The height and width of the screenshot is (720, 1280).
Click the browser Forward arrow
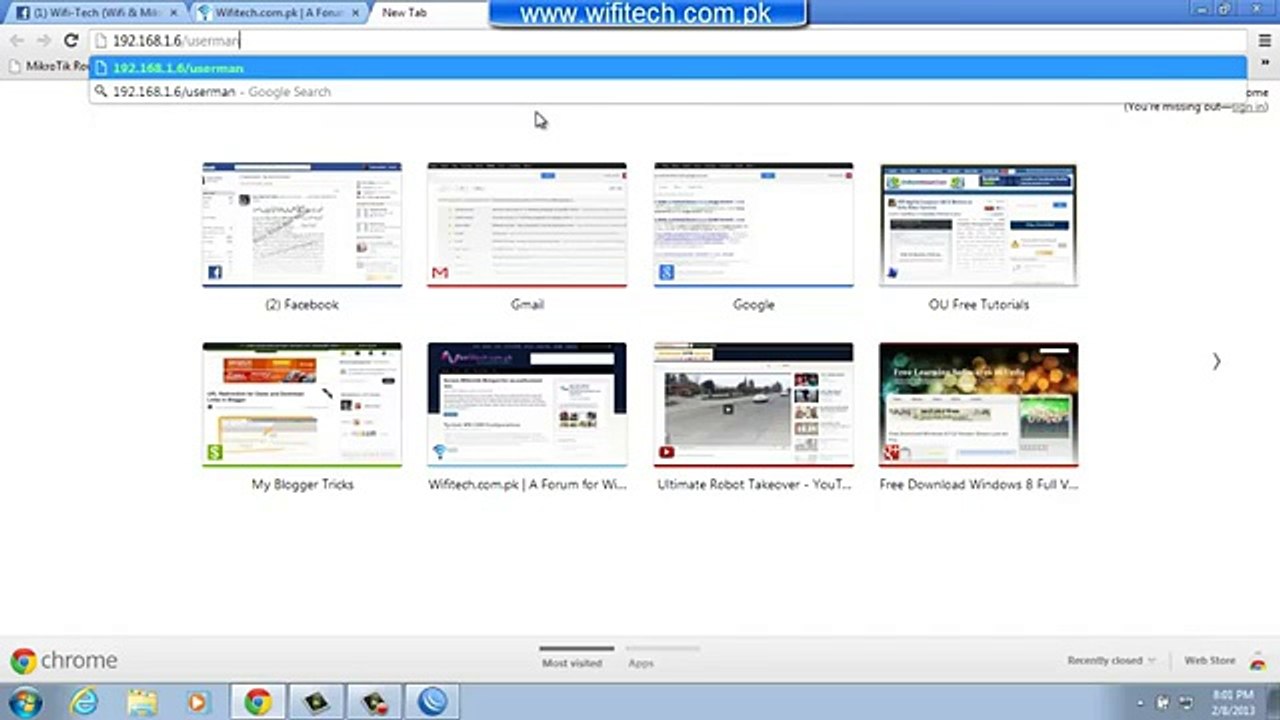point(43,41)
